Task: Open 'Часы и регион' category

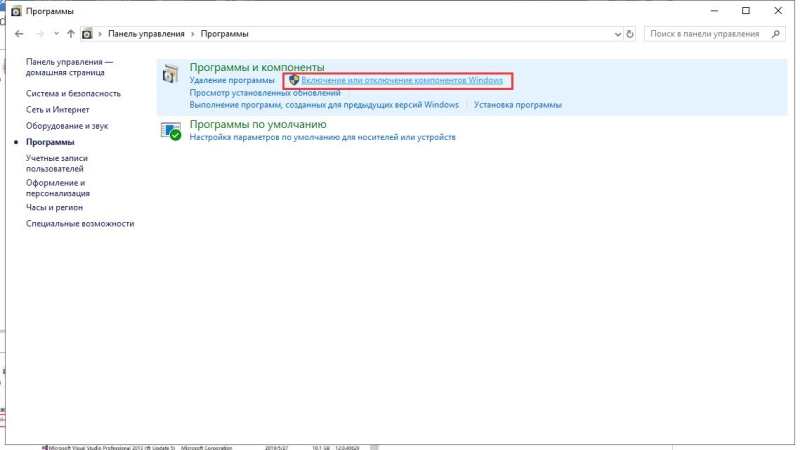Action: (x=54, y=207)
